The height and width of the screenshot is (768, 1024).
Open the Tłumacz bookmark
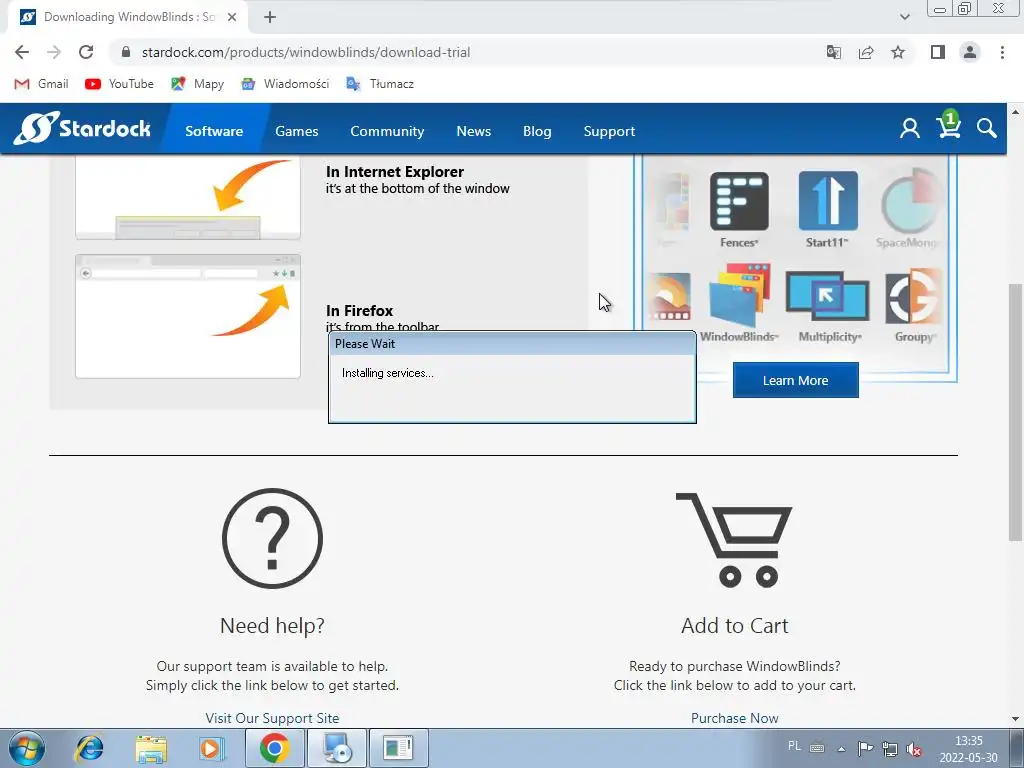coord(379,84)
